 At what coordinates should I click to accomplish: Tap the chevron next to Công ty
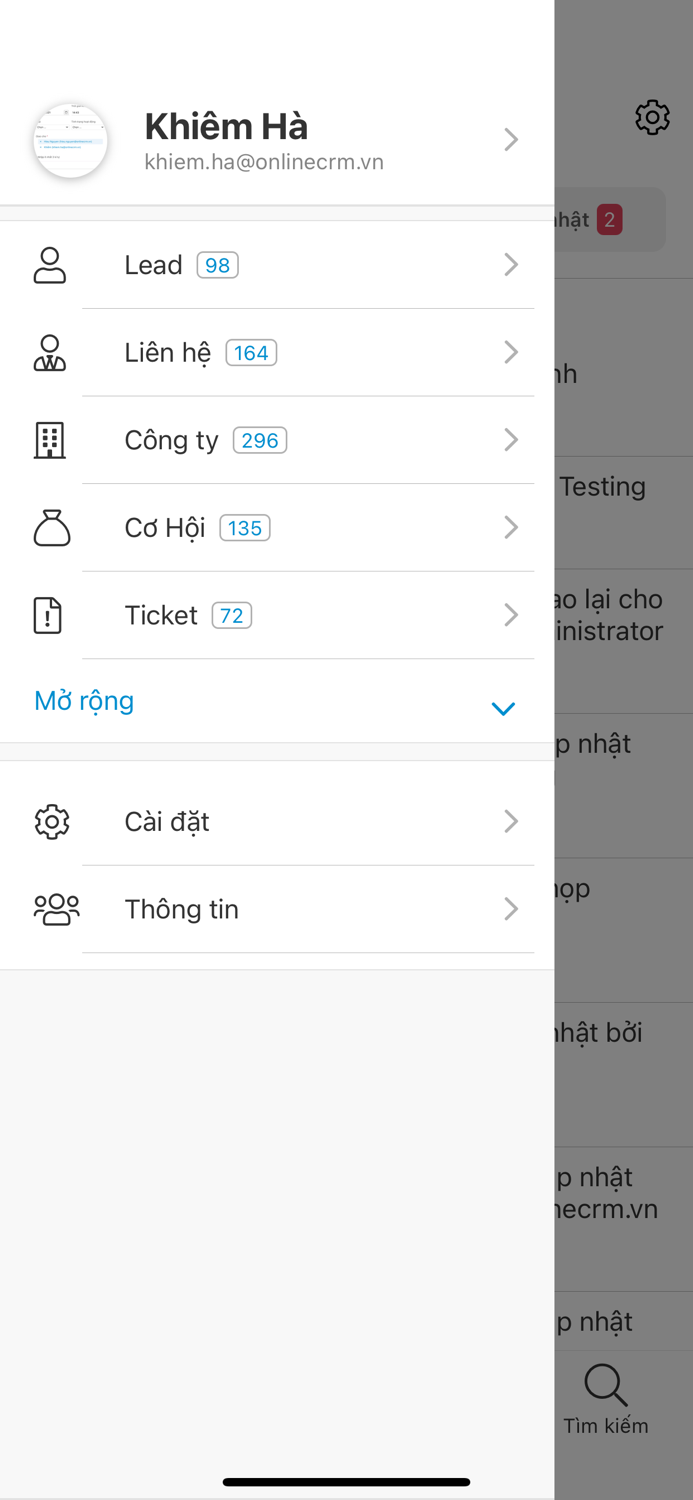[x=511, y=440]
